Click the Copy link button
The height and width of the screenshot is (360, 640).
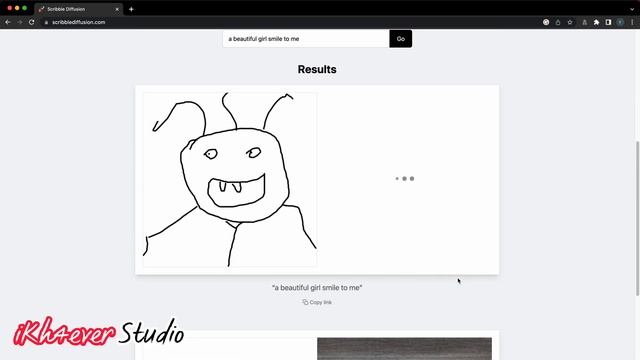click(317, 302)
